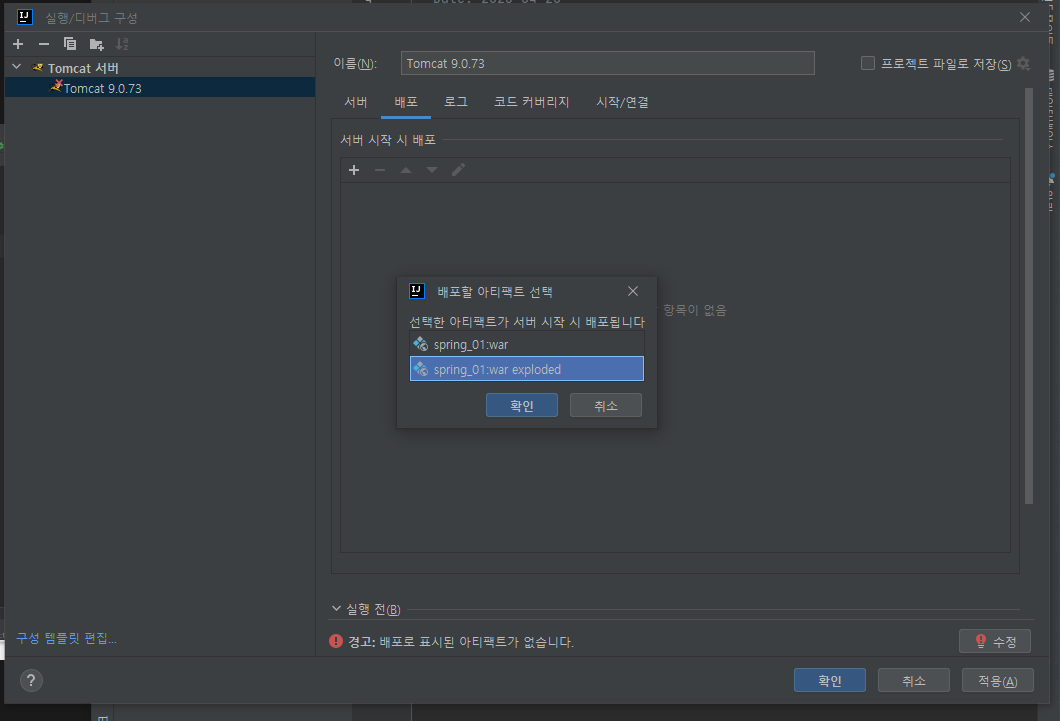Select Tomcat 9.0.73 configuration
This screenshot has width=1060, height=721.
(160, 88)
